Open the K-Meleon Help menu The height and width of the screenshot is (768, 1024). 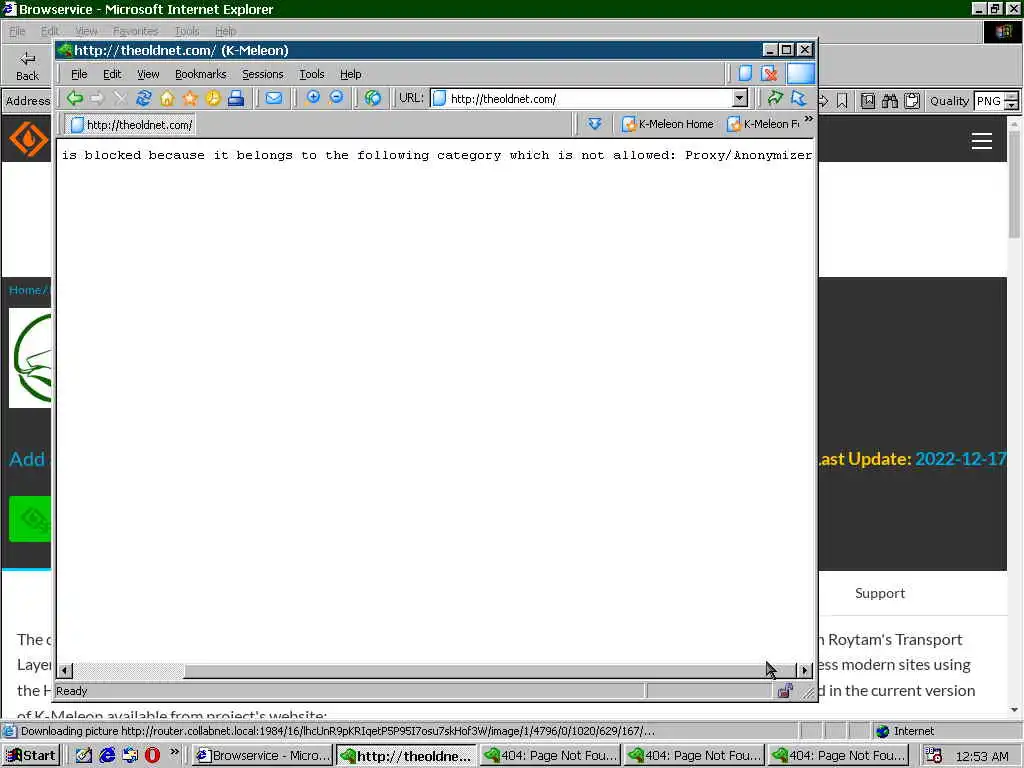coord(351,74)
